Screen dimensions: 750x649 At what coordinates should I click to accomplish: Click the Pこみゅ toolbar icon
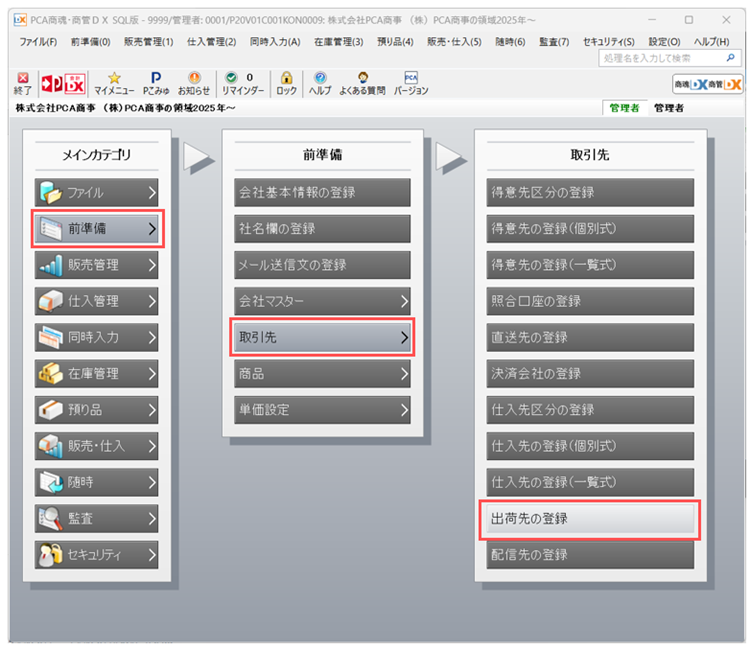pos(156,82)
